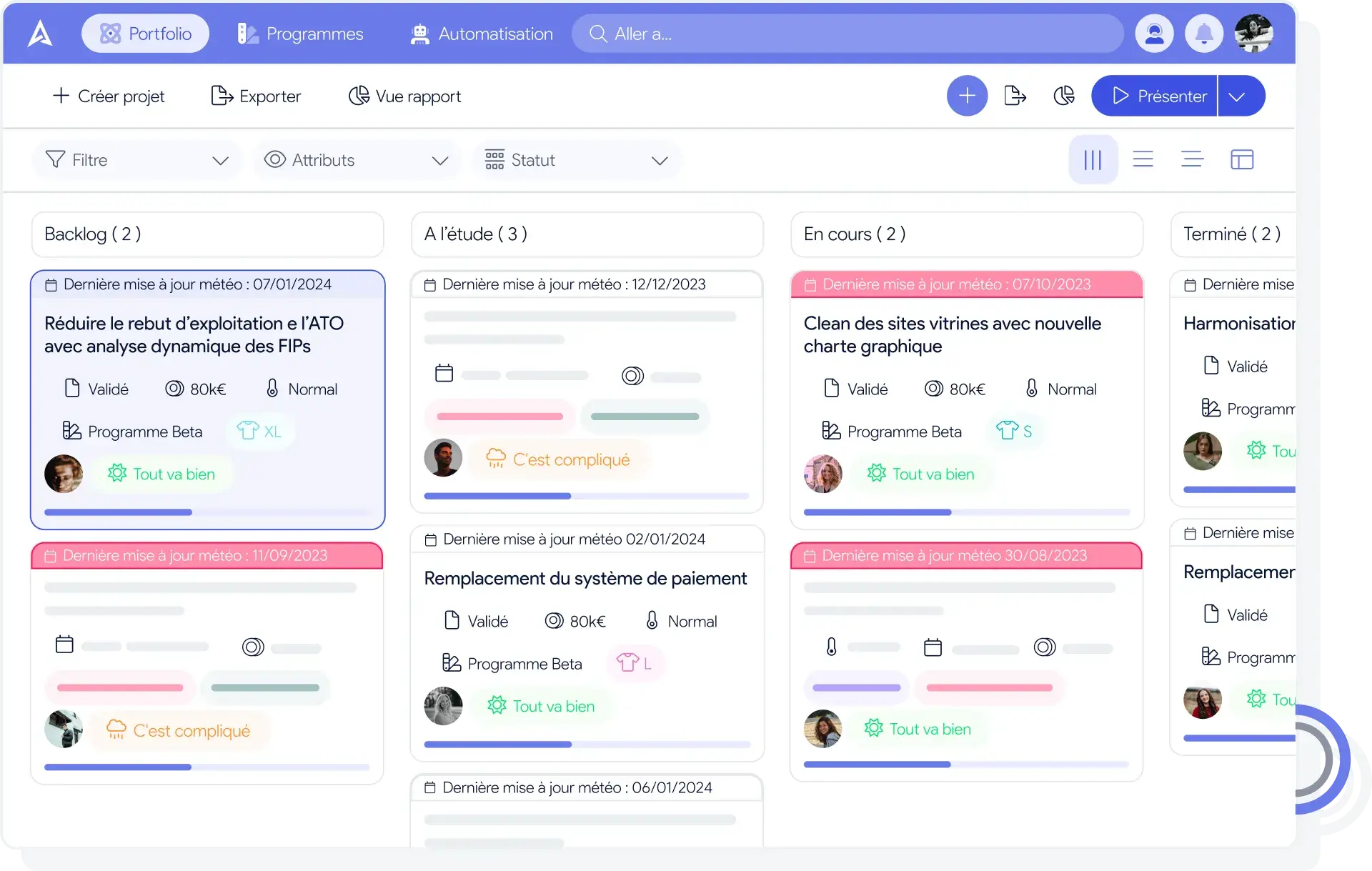Click red weather date header 11/09/2023
Image resolution: width=1372 pixels, height=871 pixels.
point(207,556)
